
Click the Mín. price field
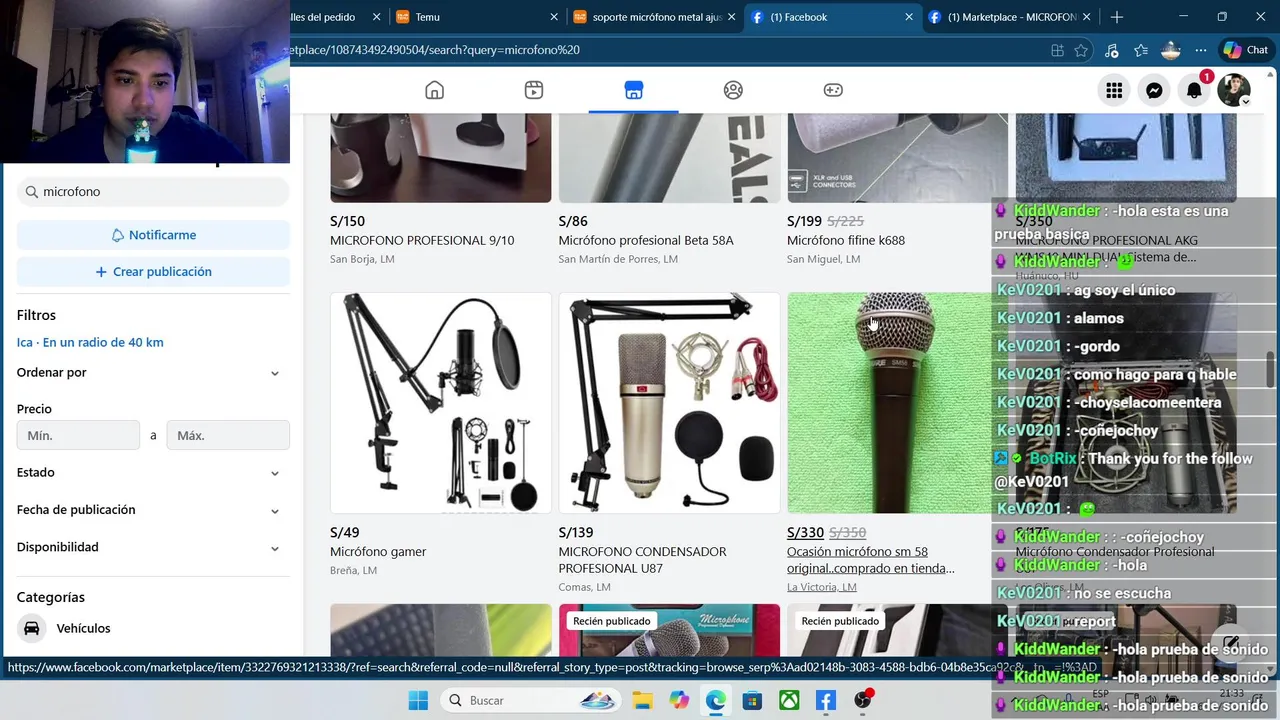coord(78,435)
